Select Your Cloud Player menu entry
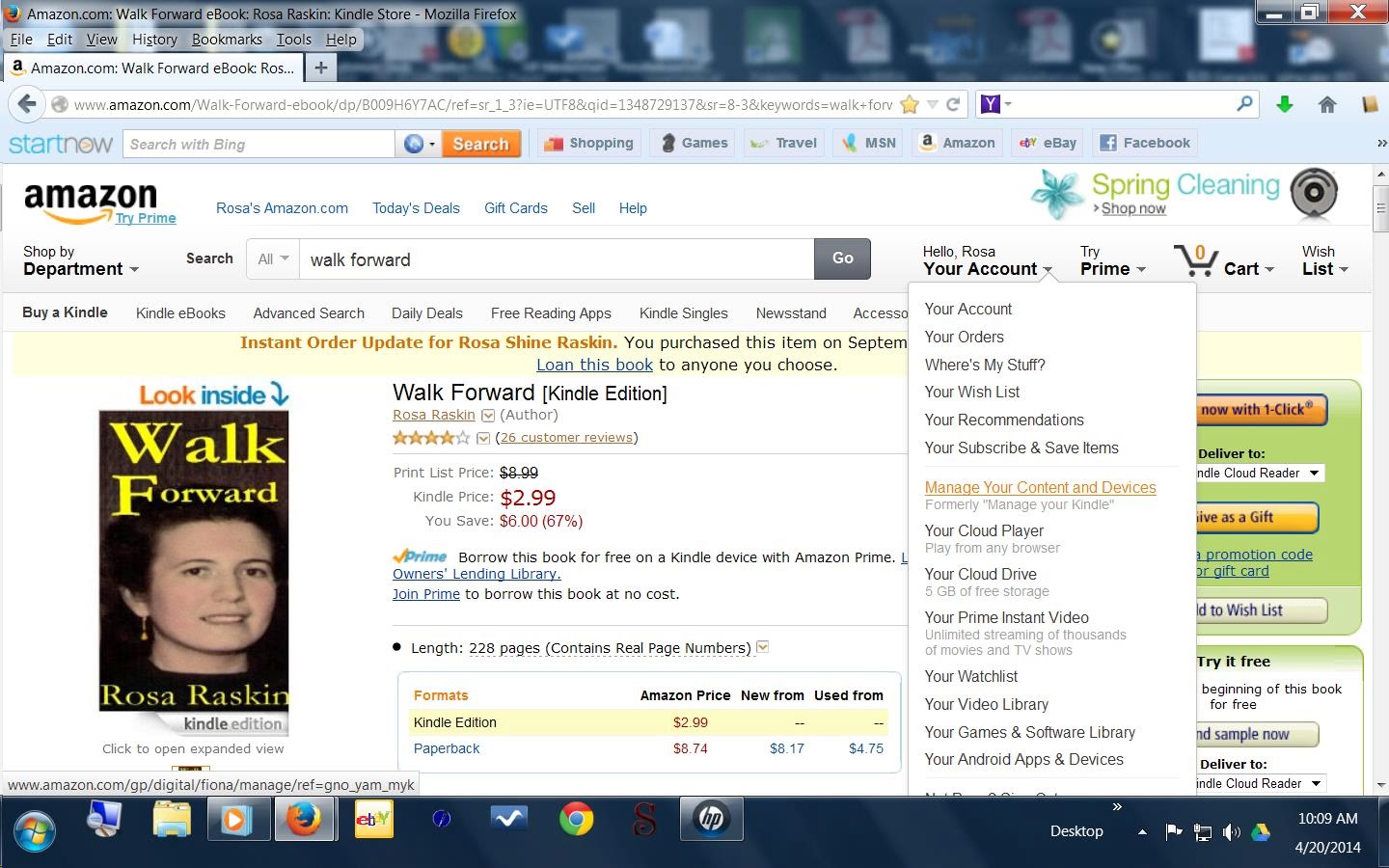The height and width of the screenshot is (868, 1389). point(984,531)
